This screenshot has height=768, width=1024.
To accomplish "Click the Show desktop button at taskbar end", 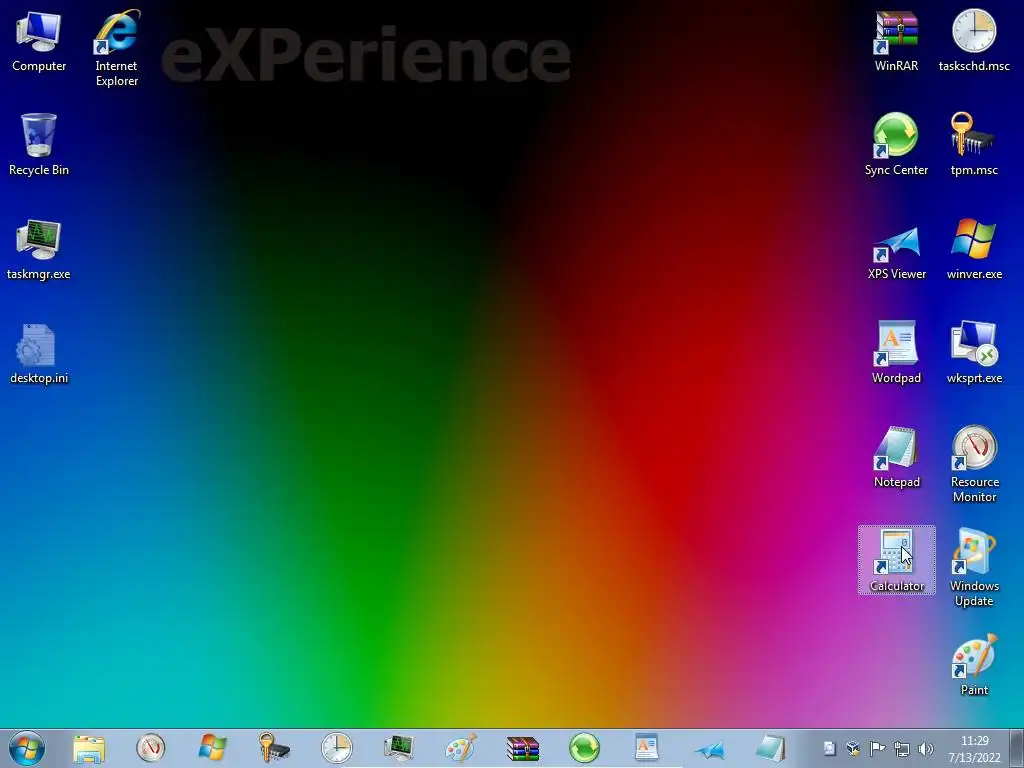I will (x=1017, y=748).
